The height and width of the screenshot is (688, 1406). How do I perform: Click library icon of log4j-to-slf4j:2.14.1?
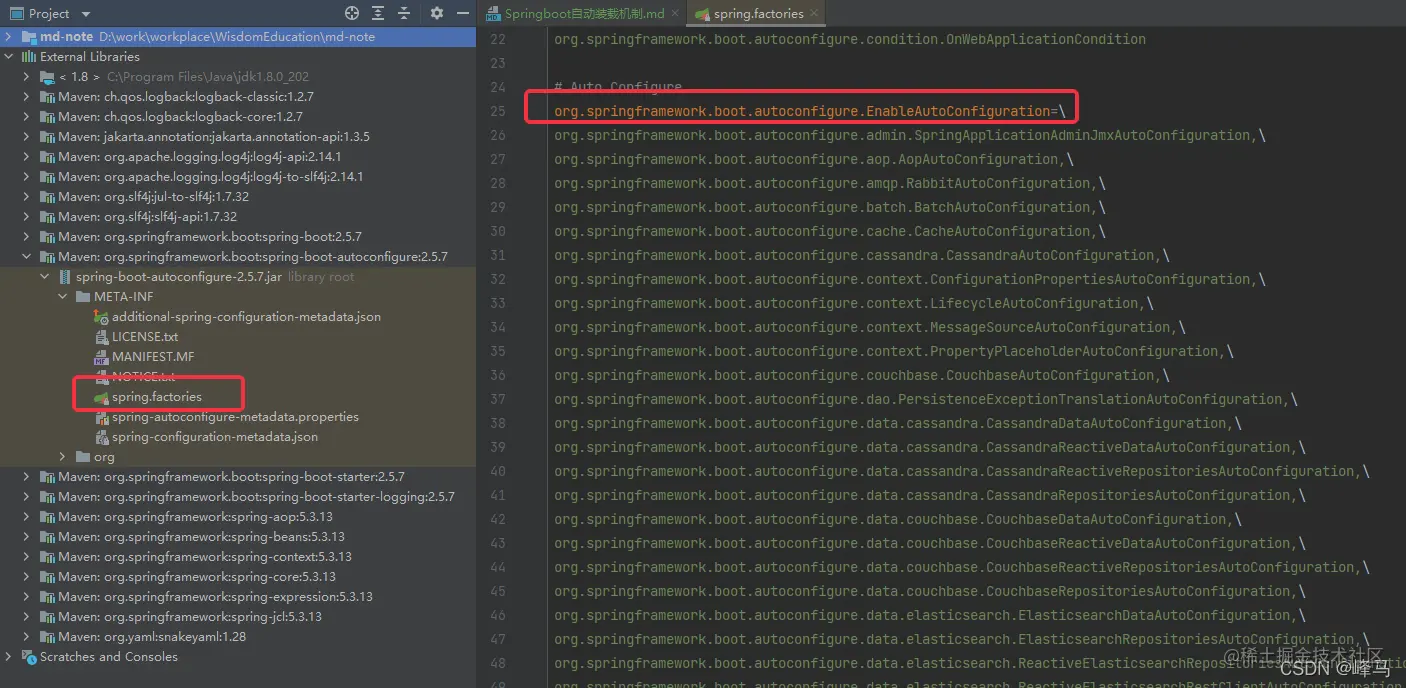tap(47, 177)
